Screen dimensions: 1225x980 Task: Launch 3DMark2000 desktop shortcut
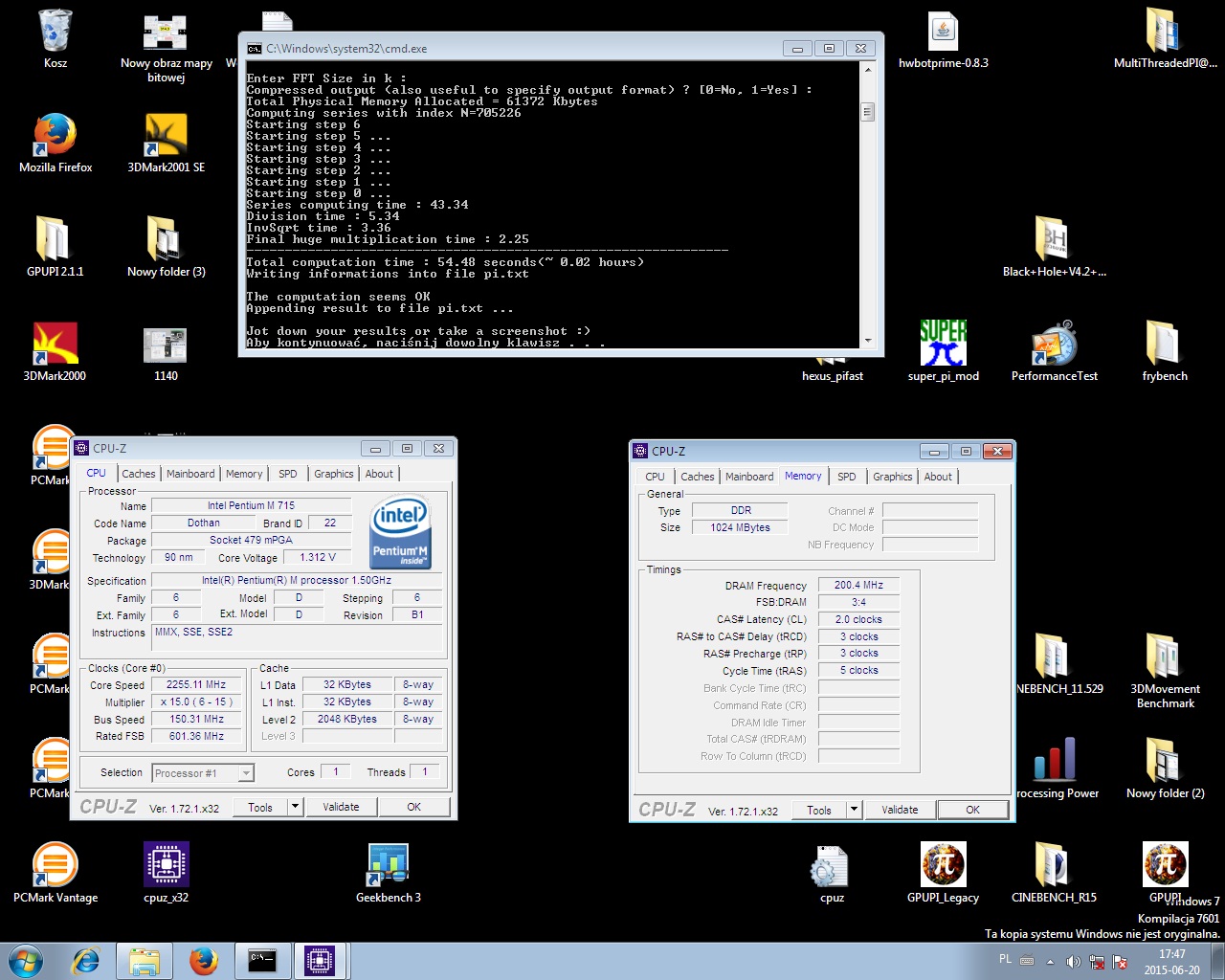(56, 351)
